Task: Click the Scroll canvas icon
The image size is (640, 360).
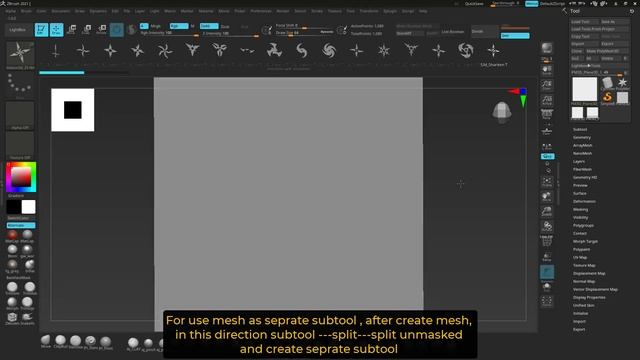Action: point(547,71)
